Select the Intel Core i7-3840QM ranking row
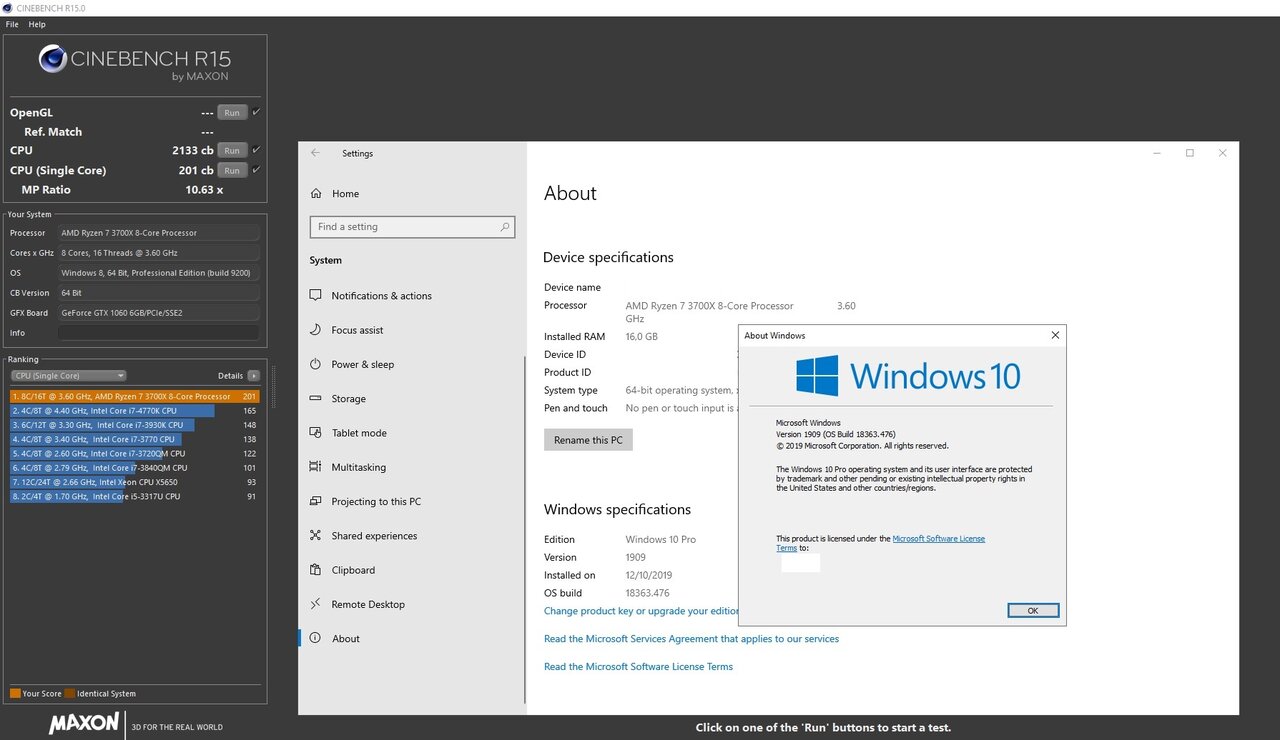The image size is (1280, 740). coord(134,468)
